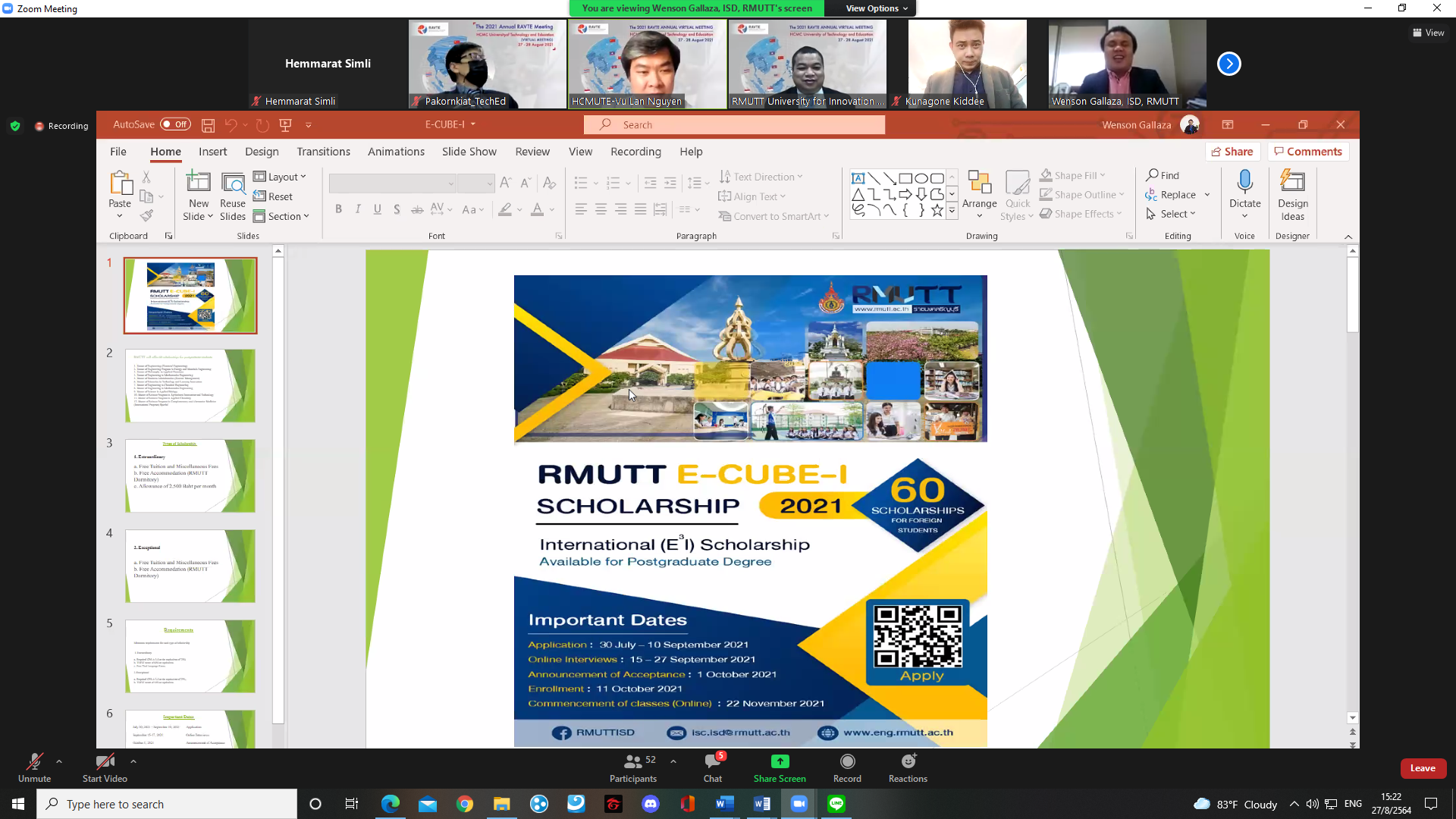The height and width of the screenshot is (819, 1456).
Task: Open Design Ideas pane
Action: [x=1292, y=195]
